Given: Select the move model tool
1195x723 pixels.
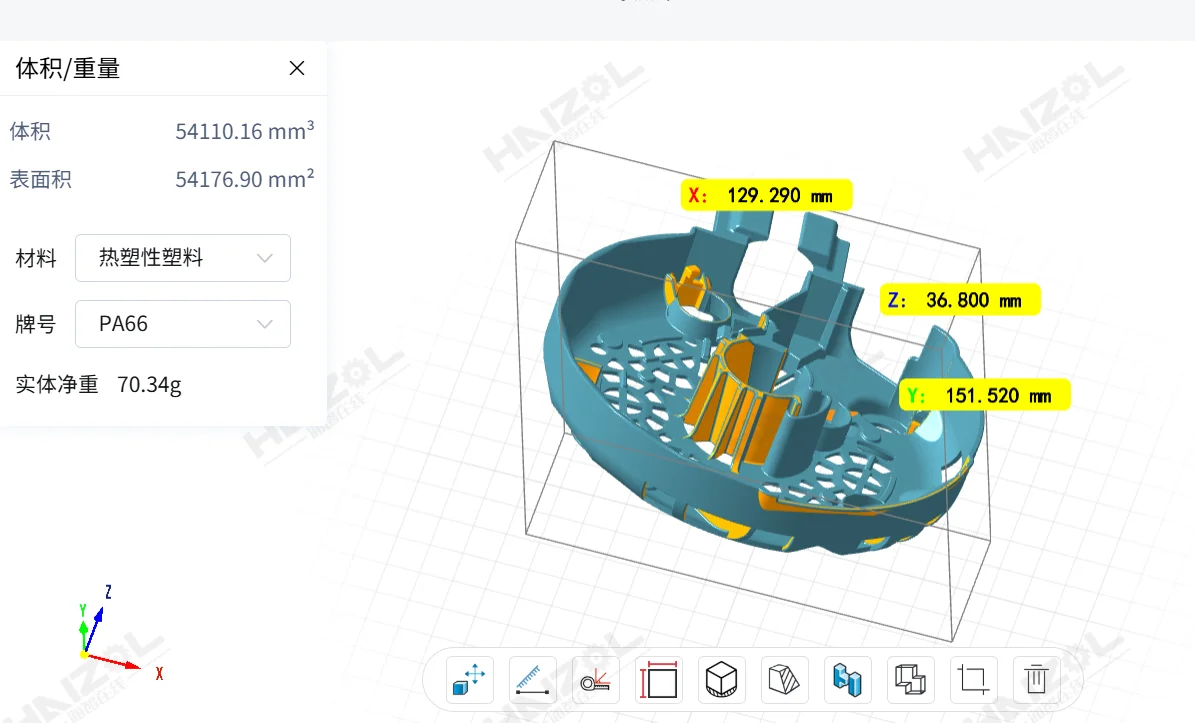Looking at the screenshot, I should coord(469,679).
